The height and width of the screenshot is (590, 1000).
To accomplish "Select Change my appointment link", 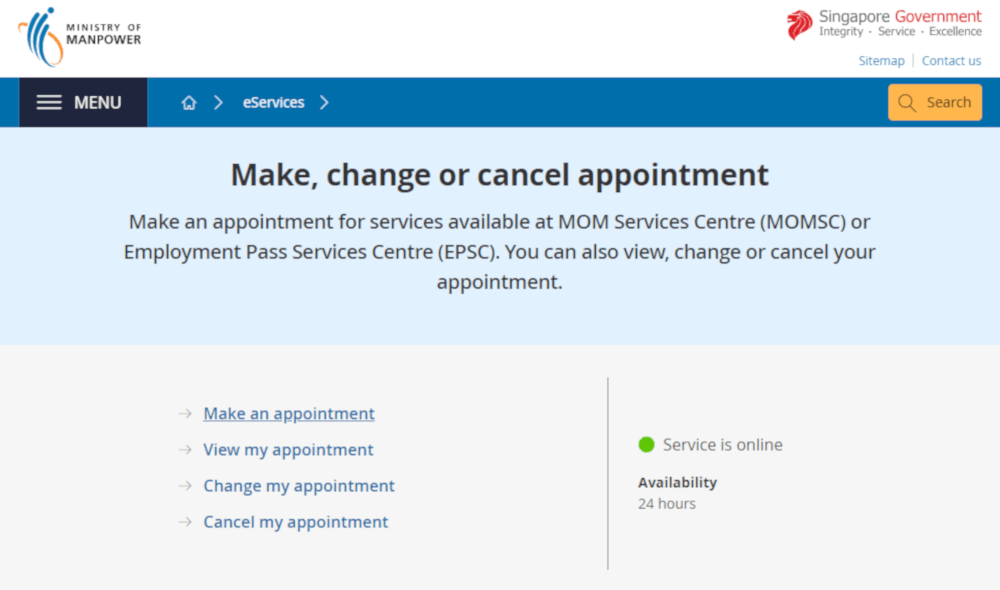I will [x=299, y=486].
